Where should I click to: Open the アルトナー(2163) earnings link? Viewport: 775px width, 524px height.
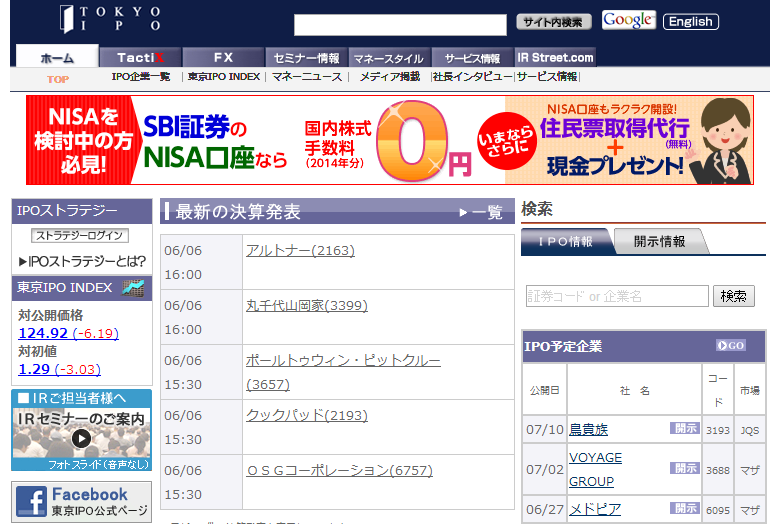[x=300, y=250]
